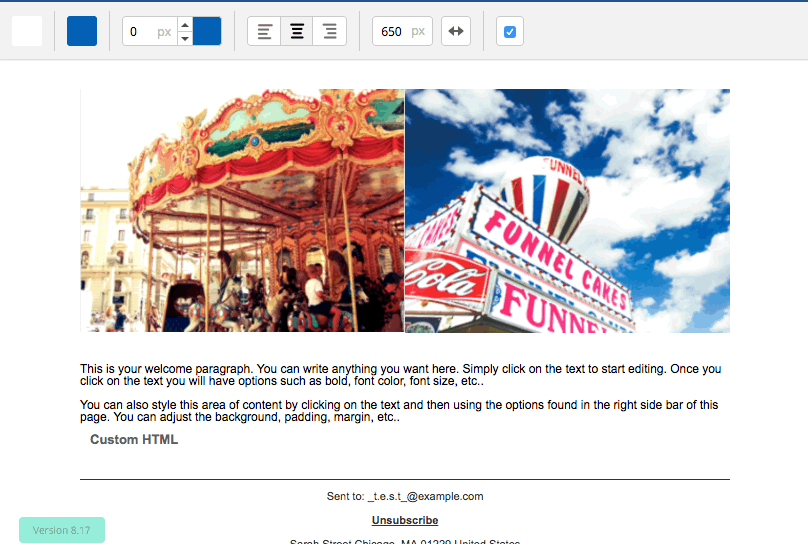The width and height of the screenshot is (808, 544).
Task: Select the align right icon
Action: coord(329,31)
